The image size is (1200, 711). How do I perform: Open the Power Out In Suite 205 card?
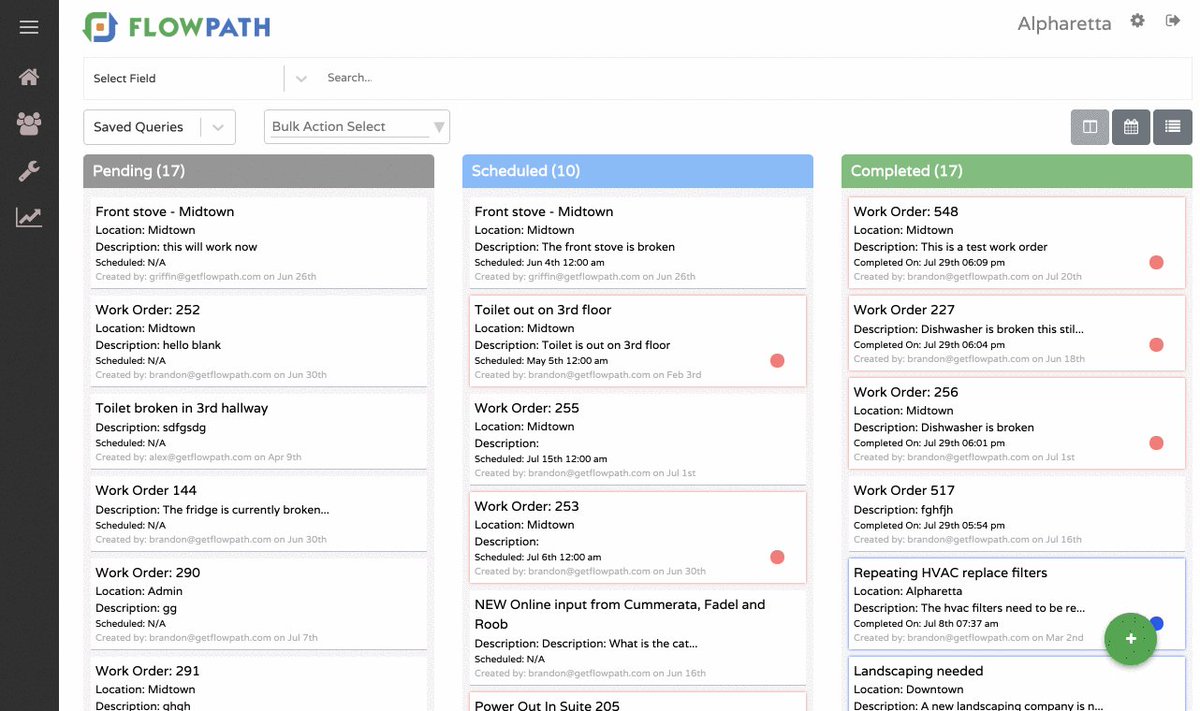point(637,702)
